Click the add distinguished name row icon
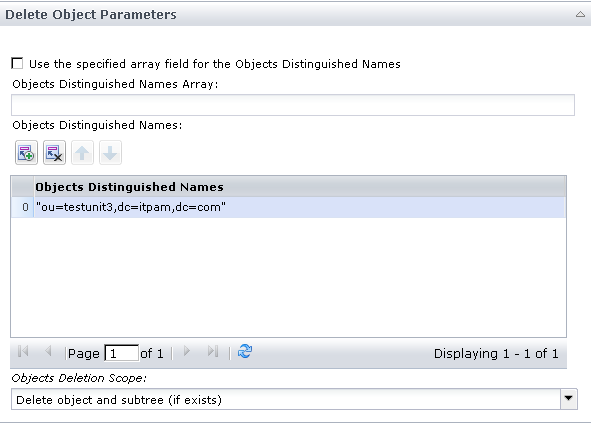 coord(26,153)
